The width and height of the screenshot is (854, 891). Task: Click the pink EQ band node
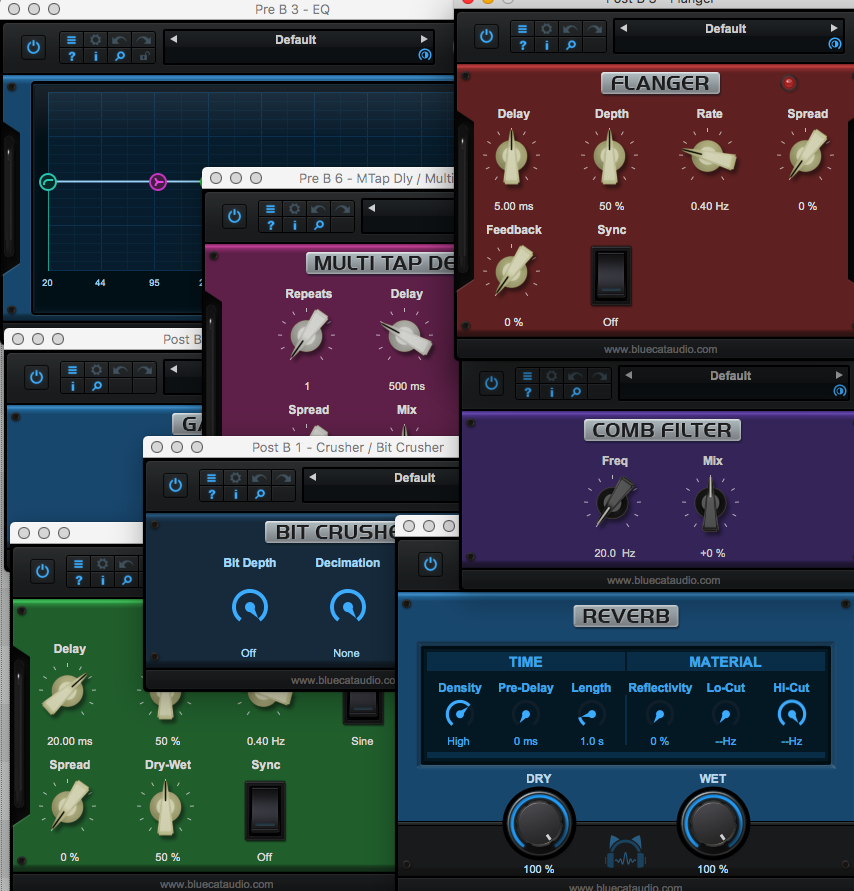(158, 181)
